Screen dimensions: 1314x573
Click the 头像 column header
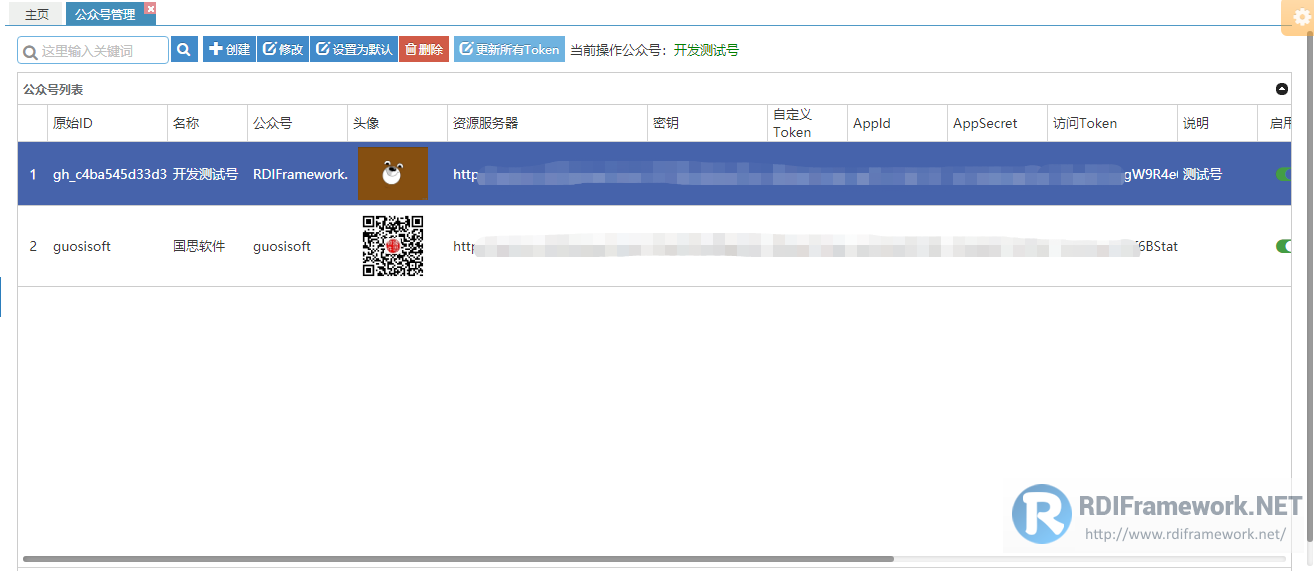click(x=397, y=124)
